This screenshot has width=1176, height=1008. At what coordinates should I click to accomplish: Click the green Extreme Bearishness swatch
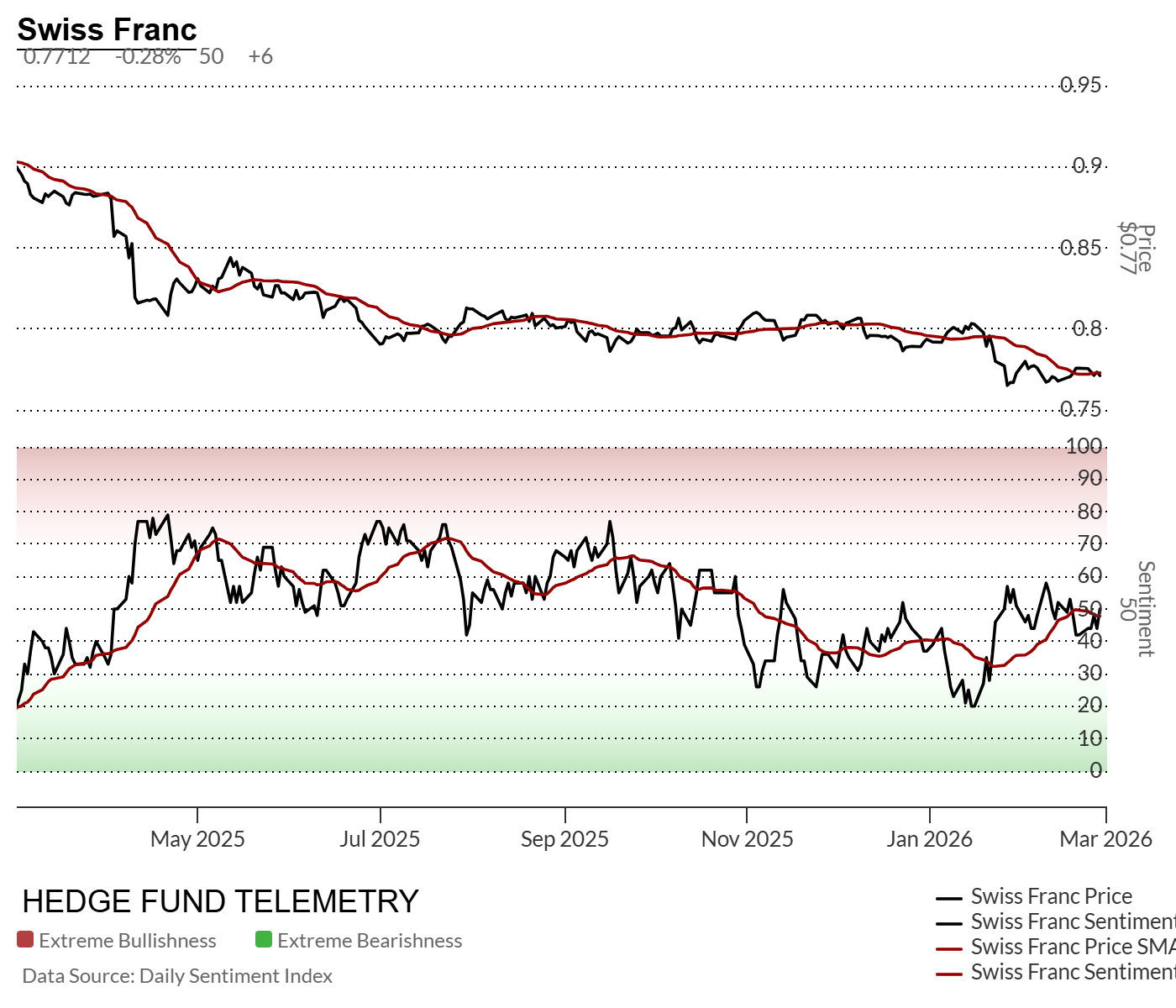(264, 940)
